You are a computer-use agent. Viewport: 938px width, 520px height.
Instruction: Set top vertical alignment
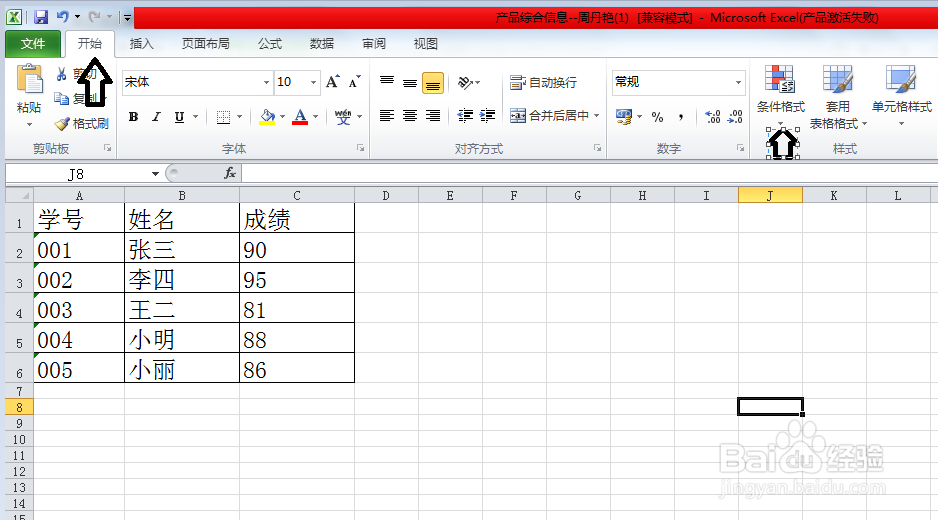[x=387, y=82]
